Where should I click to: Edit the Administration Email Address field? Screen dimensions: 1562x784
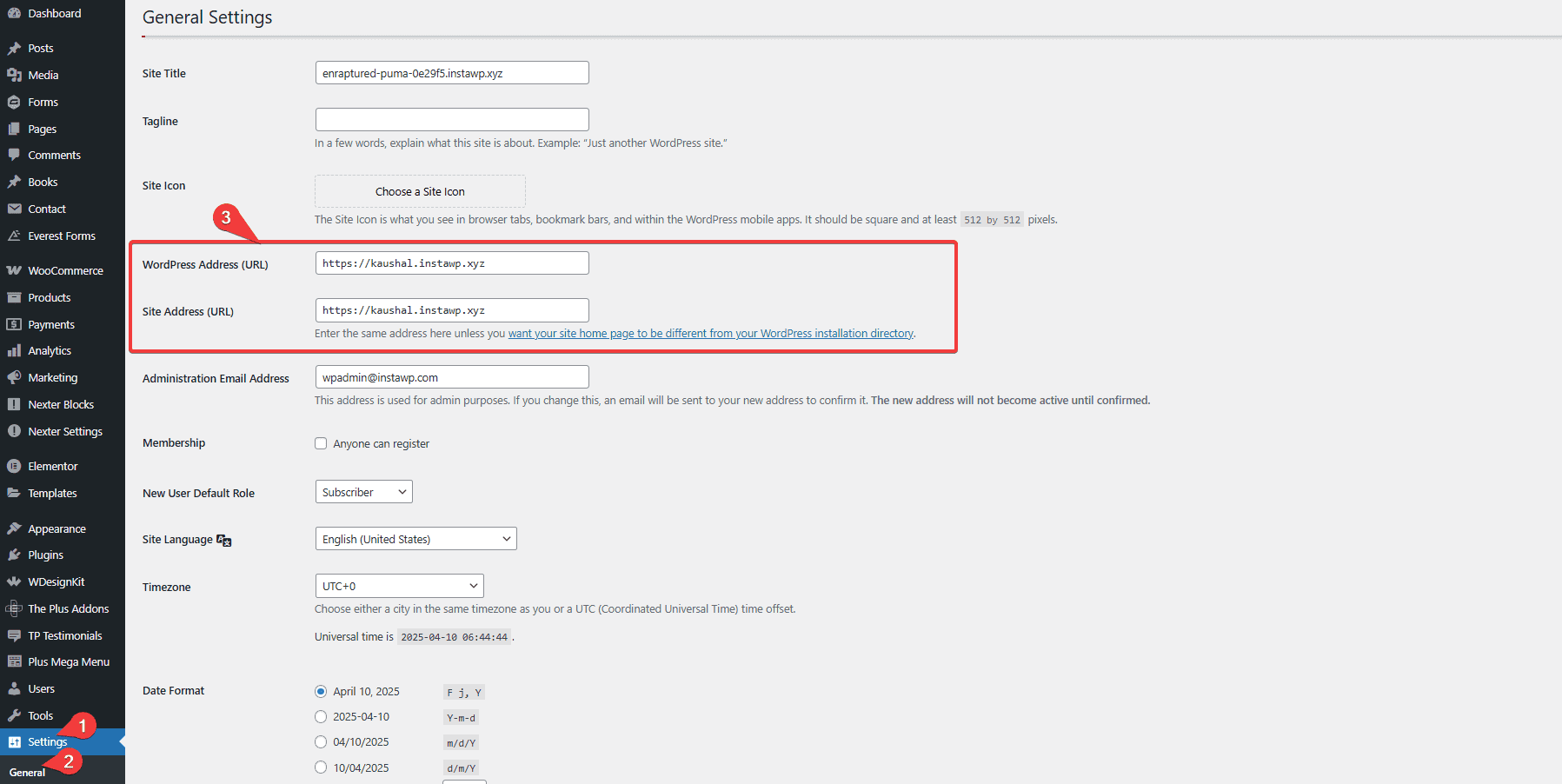tap(451, 376)
